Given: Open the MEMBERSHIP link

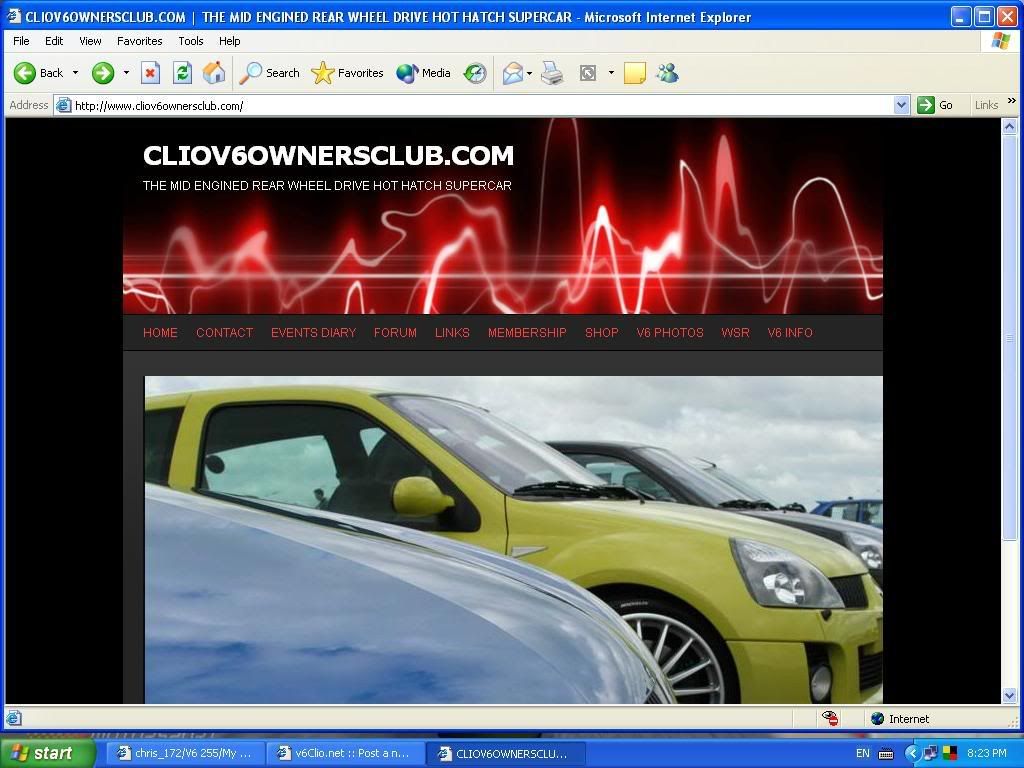Looking at the screenshot, I should [527, 332].
